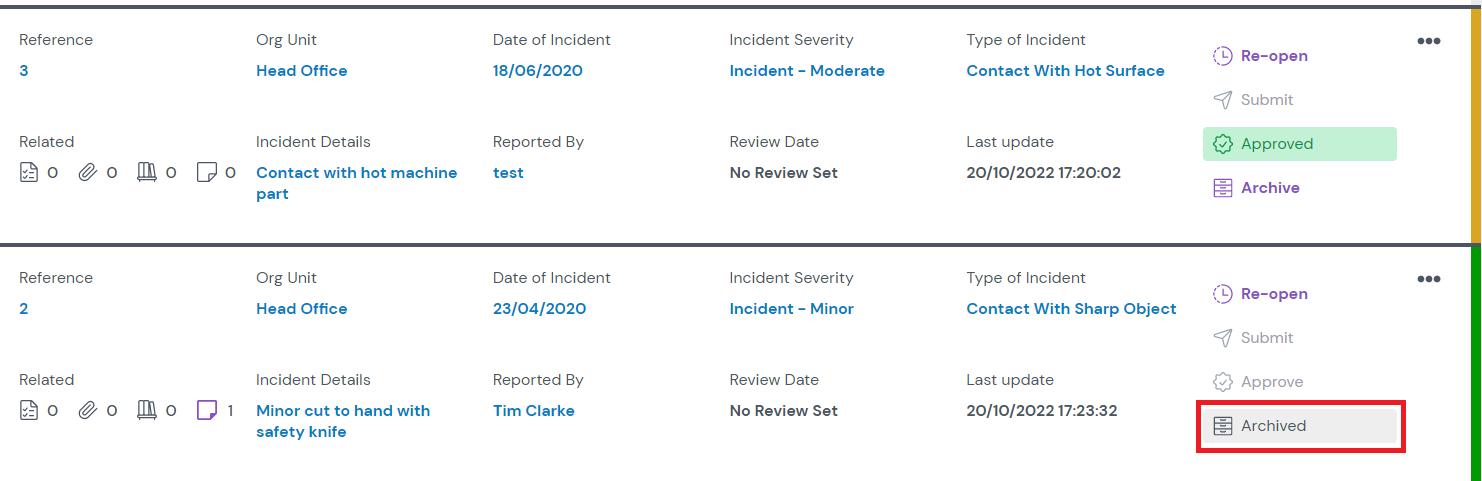The height and width of the screenshot is (481, 1482).
Task: Click the notes icon for incident 3
Action: point(207,173)
